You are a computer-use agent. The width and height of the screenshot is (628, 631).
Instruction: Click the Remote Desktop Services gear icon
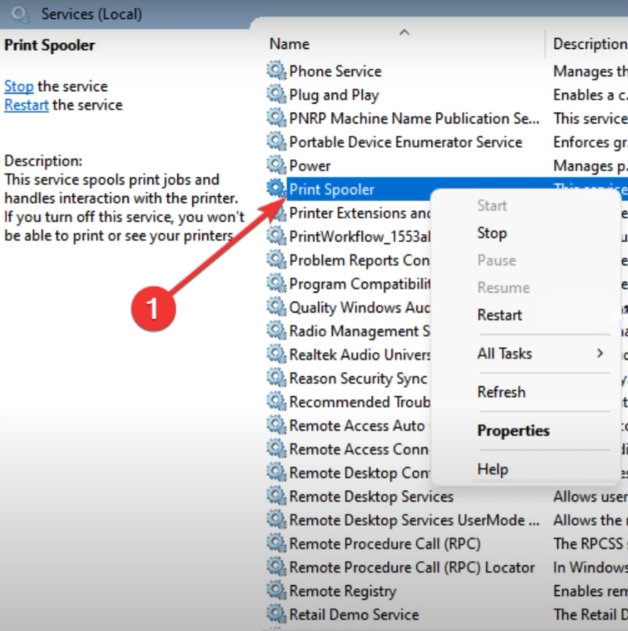[x=276, y=496]
